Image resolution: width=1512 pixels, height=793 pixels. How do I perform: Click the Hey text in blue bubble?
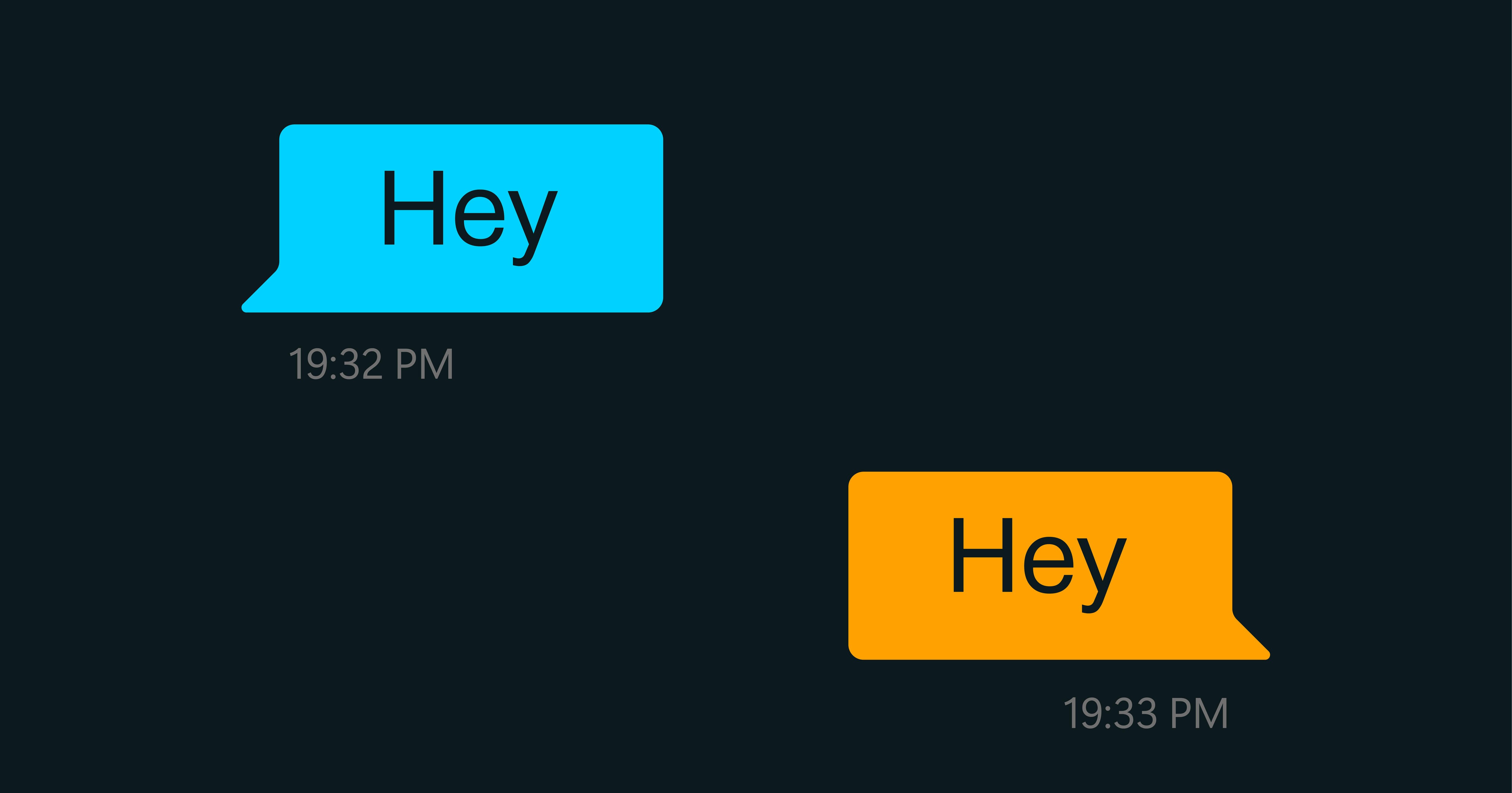pyautogui.click(x=470, y=218)
